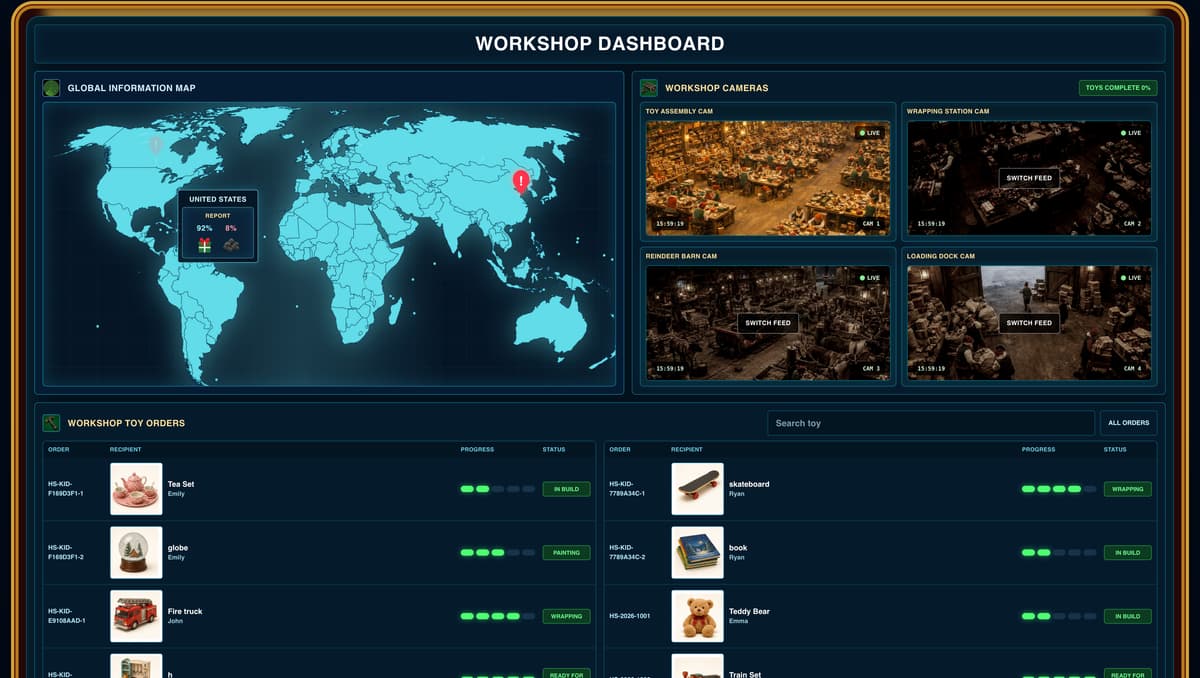Click the Wrapping status of Fire truck
The width and height of the screenshot is (1200, 678).
[566, 616]
